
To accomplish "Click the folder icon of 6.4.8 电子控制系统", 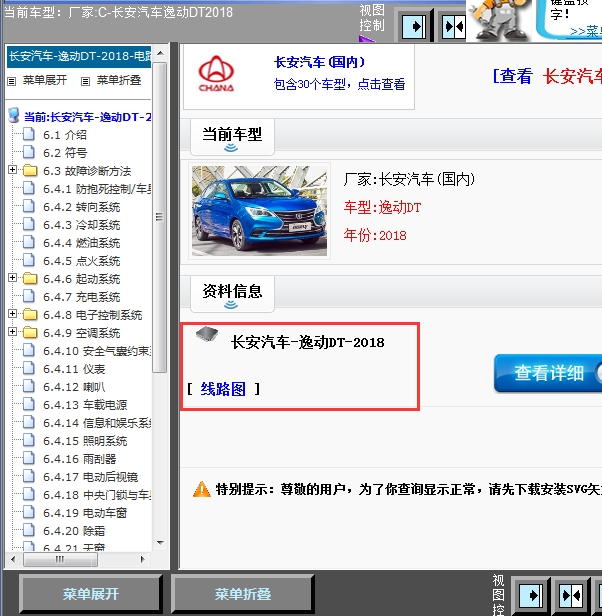I will coord(30,315).
